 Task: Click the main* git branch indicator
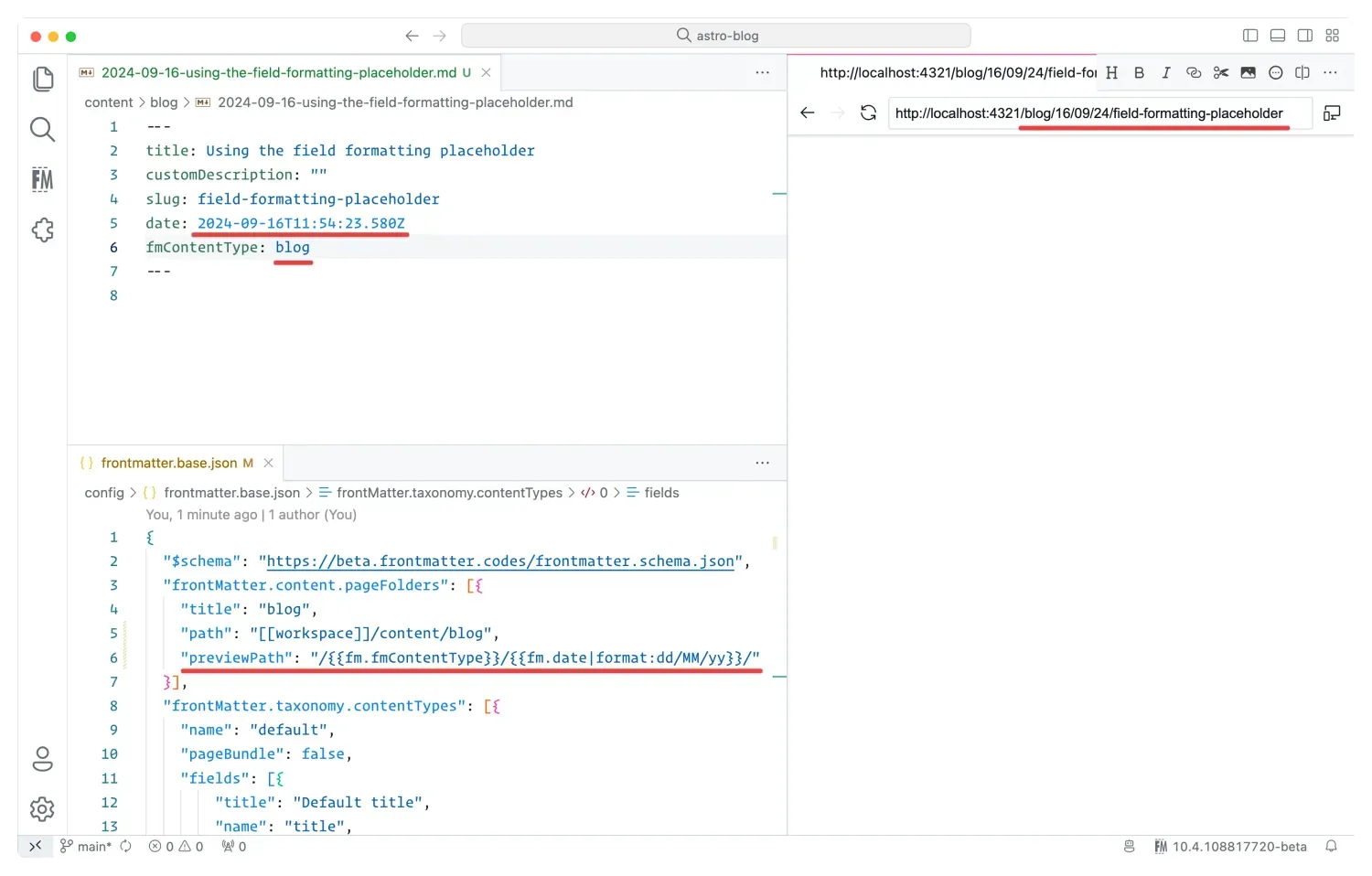[x=86, y=847]
